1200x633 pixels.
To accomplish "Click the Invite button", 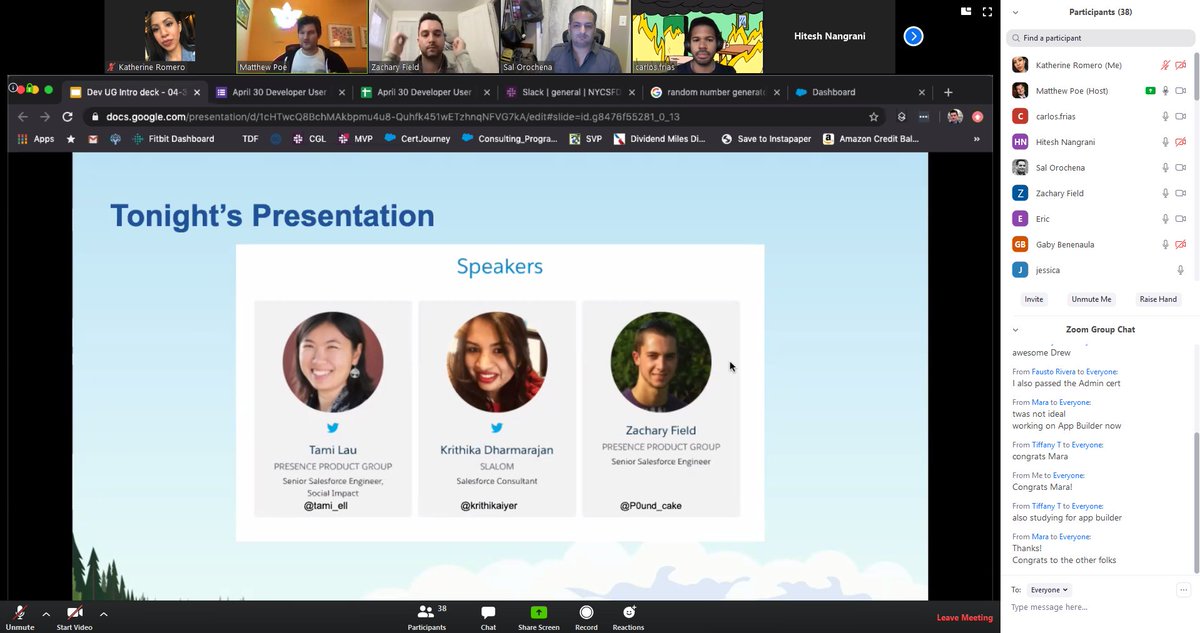I will click(x=1034, y=298).
